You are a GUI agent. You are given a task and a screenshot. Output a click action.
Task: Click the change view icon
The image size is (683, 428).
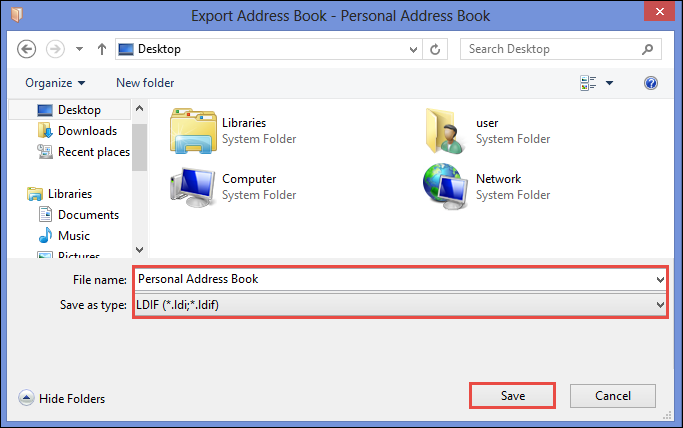pos(588,83)
